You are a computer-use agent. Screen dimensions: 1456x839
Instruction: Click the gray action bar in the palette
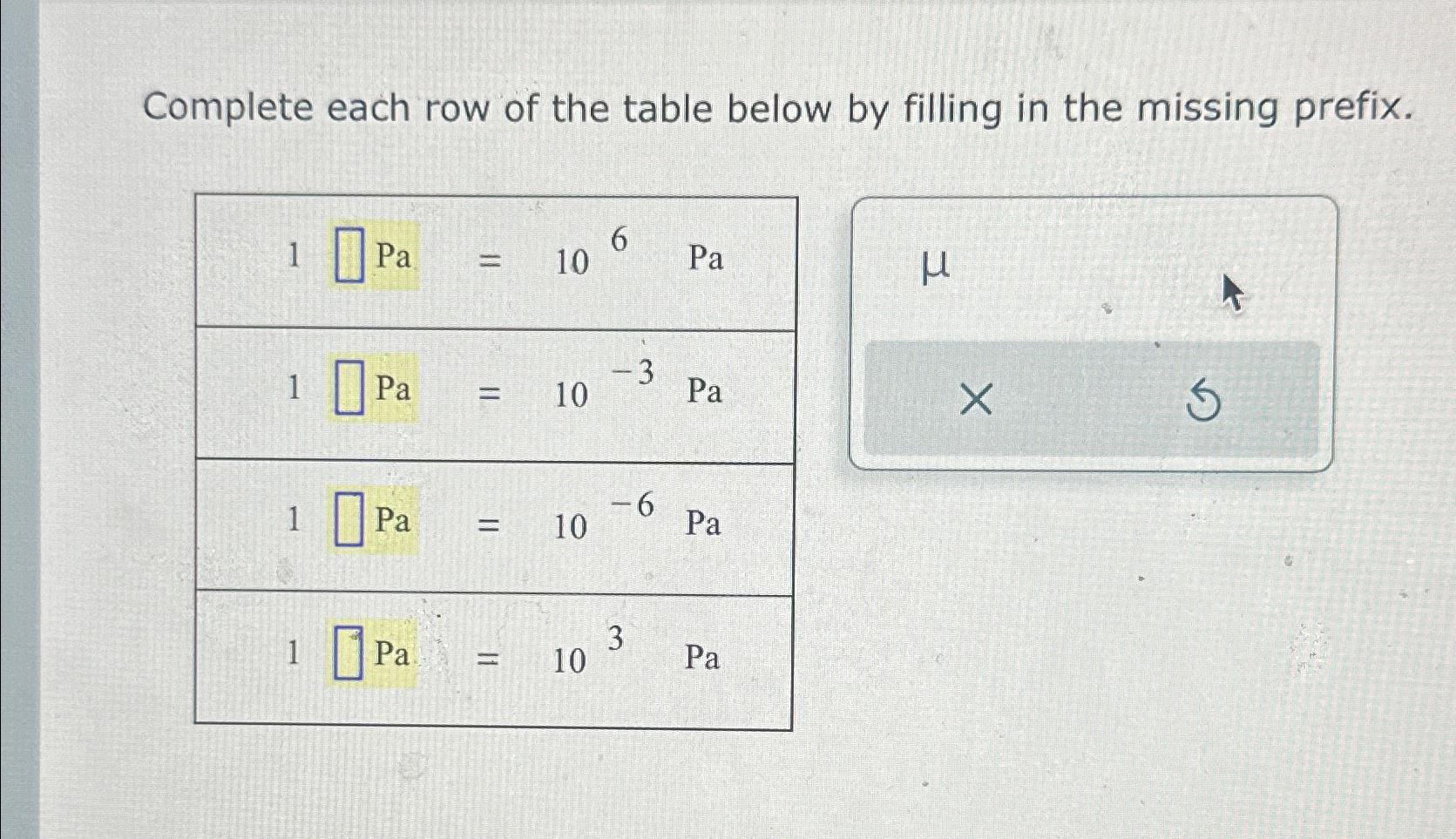tap(1094, 400)
